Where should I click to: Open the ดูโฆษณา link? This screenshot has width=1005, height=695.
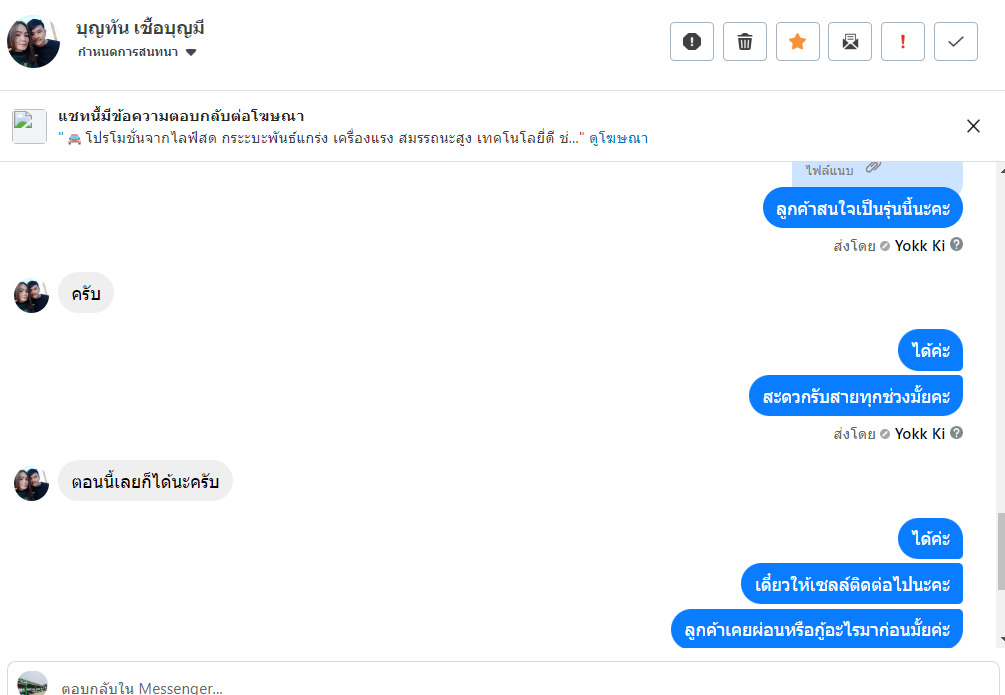point(618,138)
